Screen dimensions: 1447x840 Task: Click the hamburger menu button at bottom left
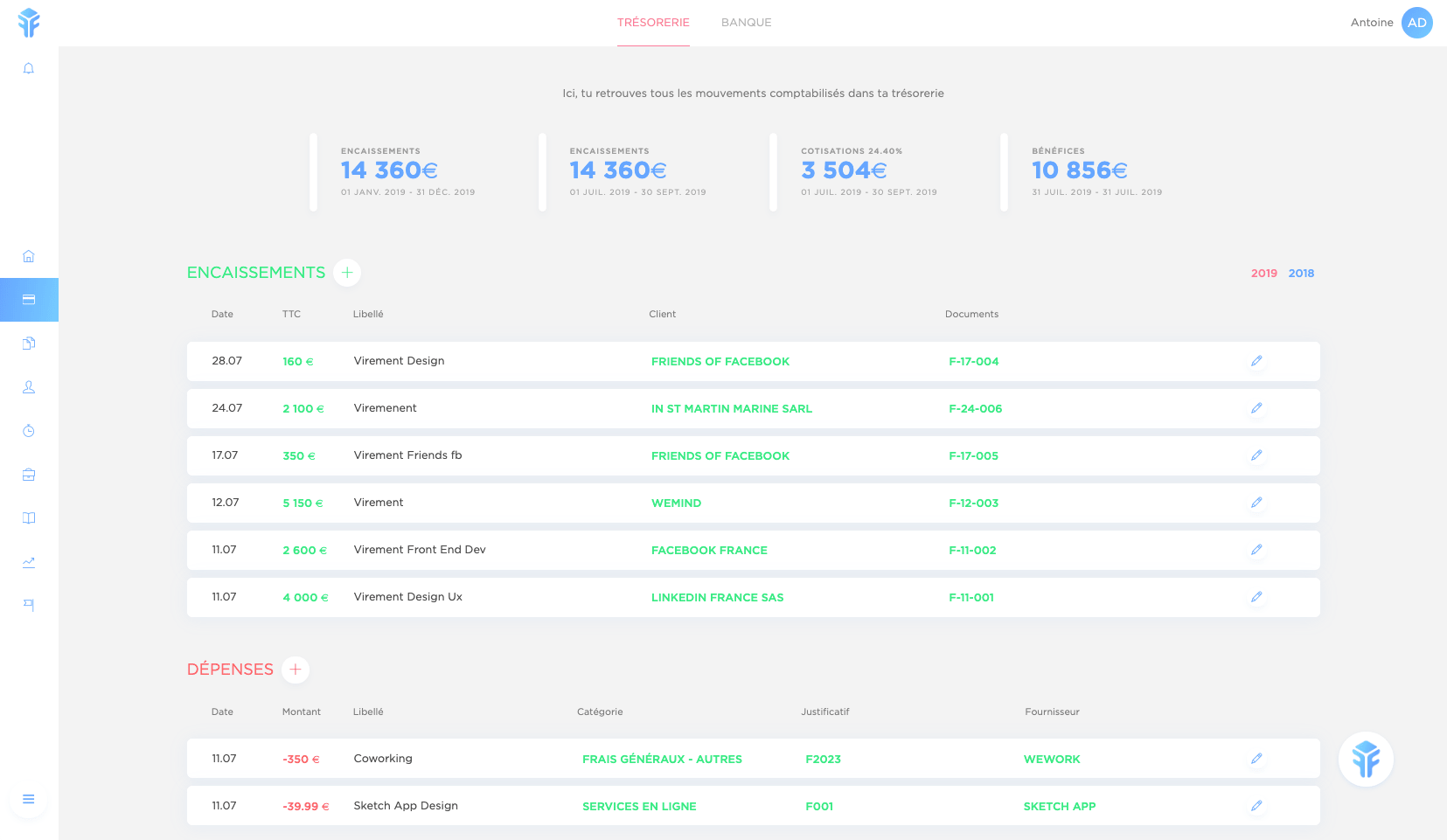pos(29,799)
